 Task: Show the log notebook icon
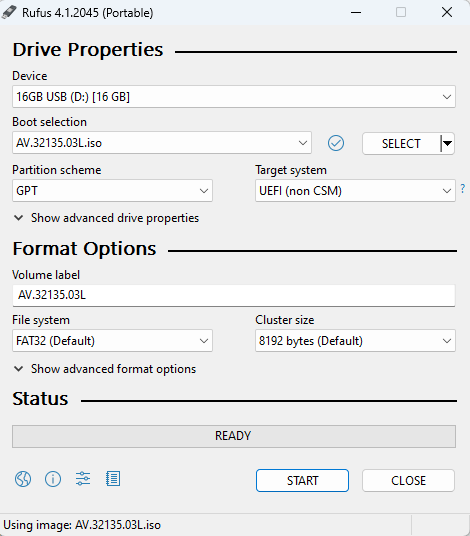(x=113, y=479)
